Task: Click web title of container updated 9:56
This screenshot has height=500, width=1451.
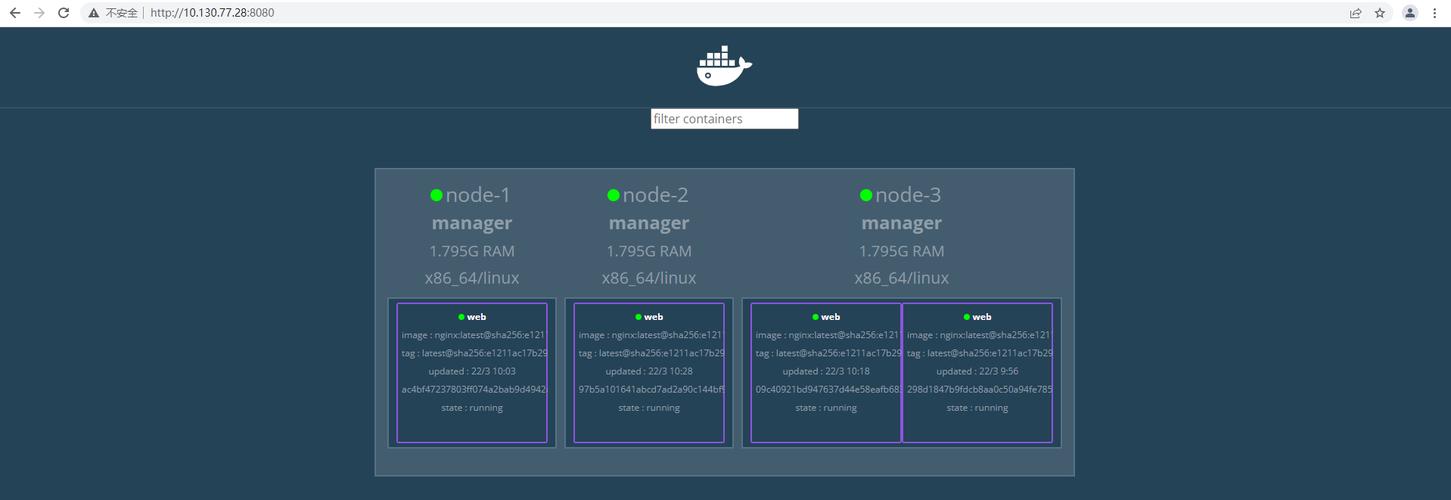Action: [x=982, y=317]
